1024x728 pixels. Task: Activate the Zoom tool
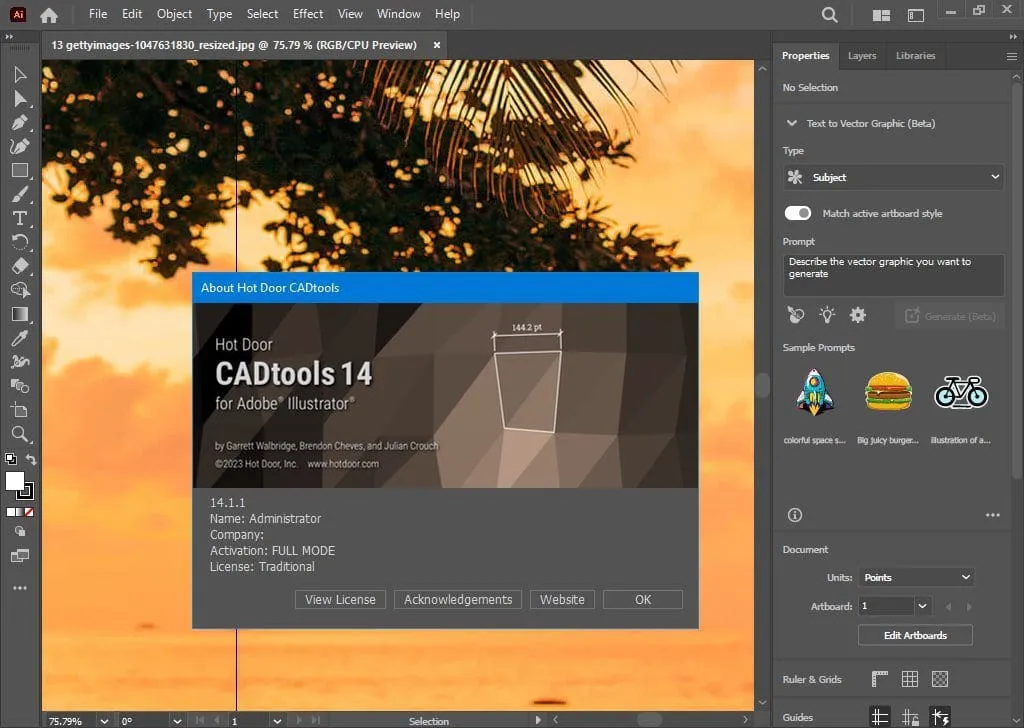pyautogui.click(x=20, y=435)
